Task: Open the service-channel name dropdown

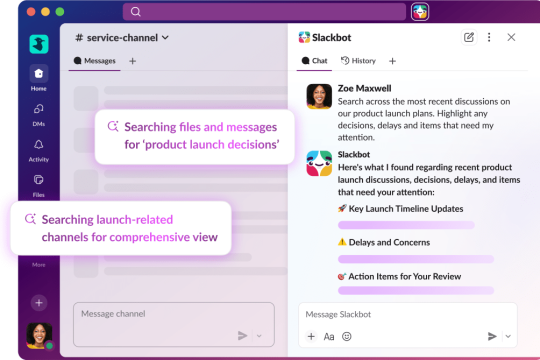Action: point(122,38)
